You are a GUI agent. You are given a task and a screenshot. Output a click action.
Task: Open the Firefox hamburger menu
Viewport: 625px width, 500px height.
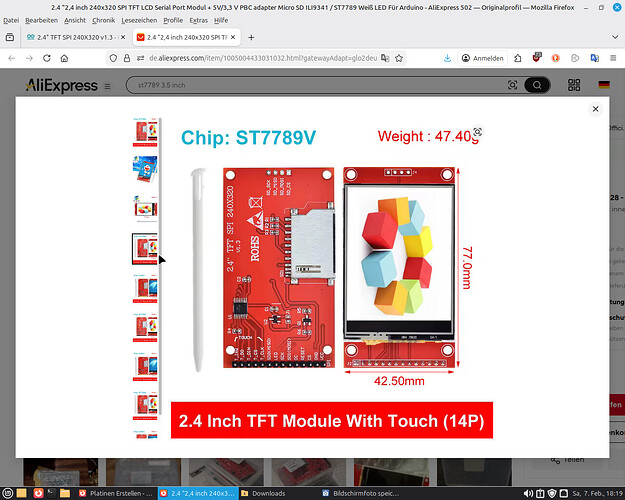613,59
